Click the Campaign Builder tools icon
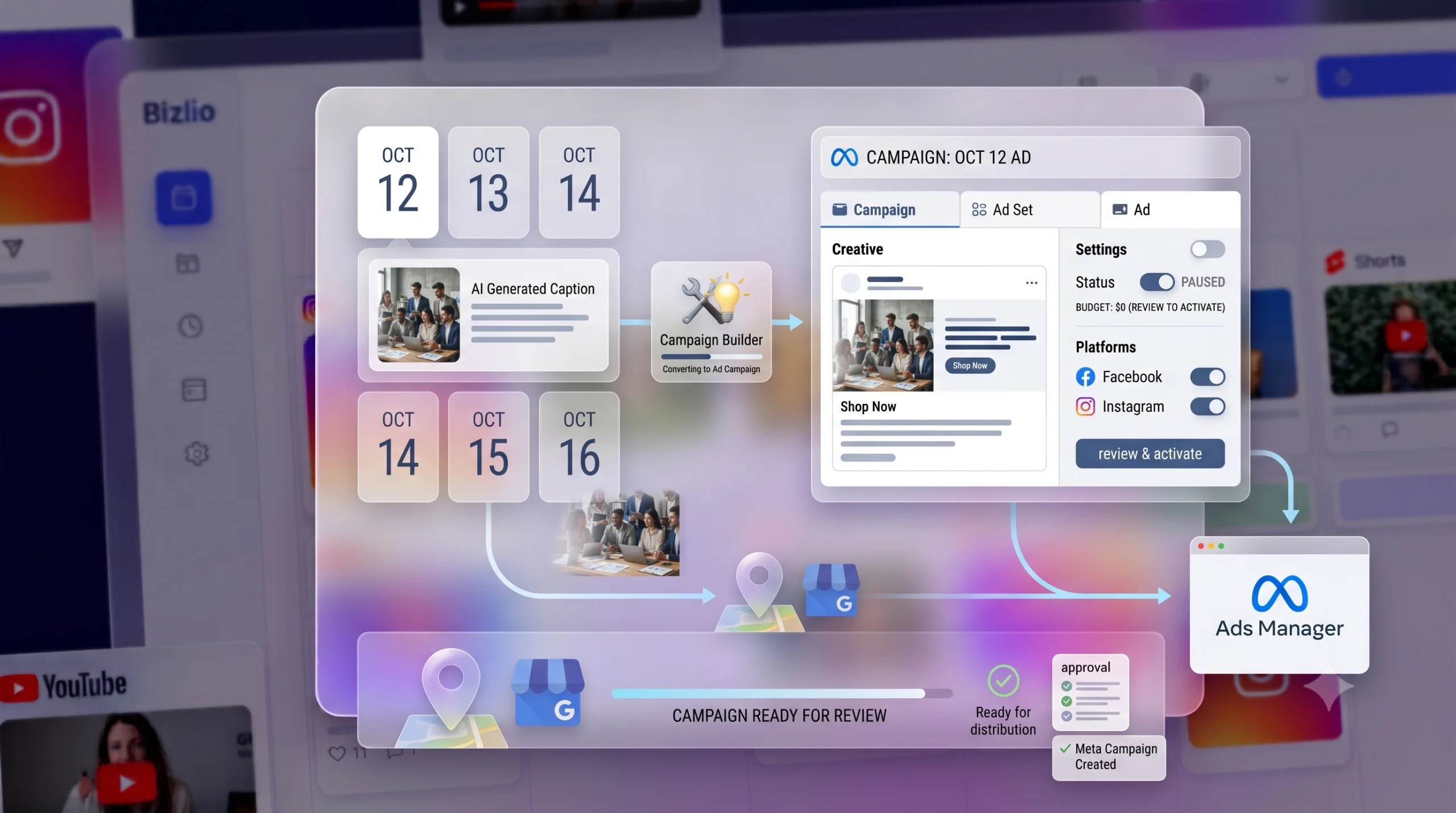This screenshot has height=813, width=1456. (x=715, y=298)
